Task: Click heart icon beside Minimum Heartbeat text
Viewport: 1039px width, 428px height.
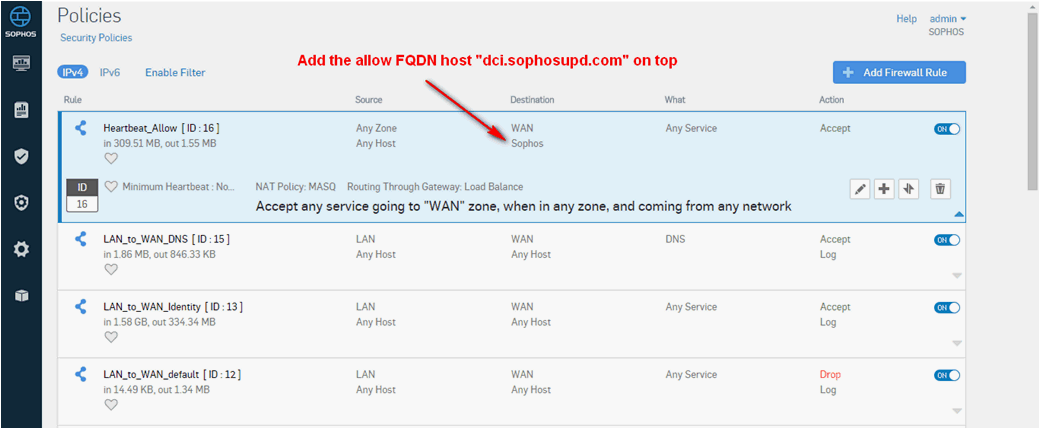Action: coord(111,187)
